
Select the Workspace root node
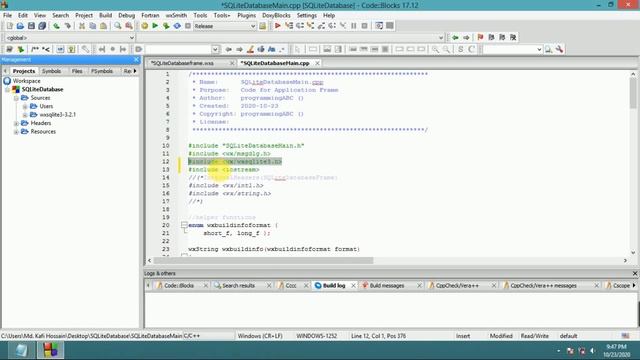click(x=27, y=81)
